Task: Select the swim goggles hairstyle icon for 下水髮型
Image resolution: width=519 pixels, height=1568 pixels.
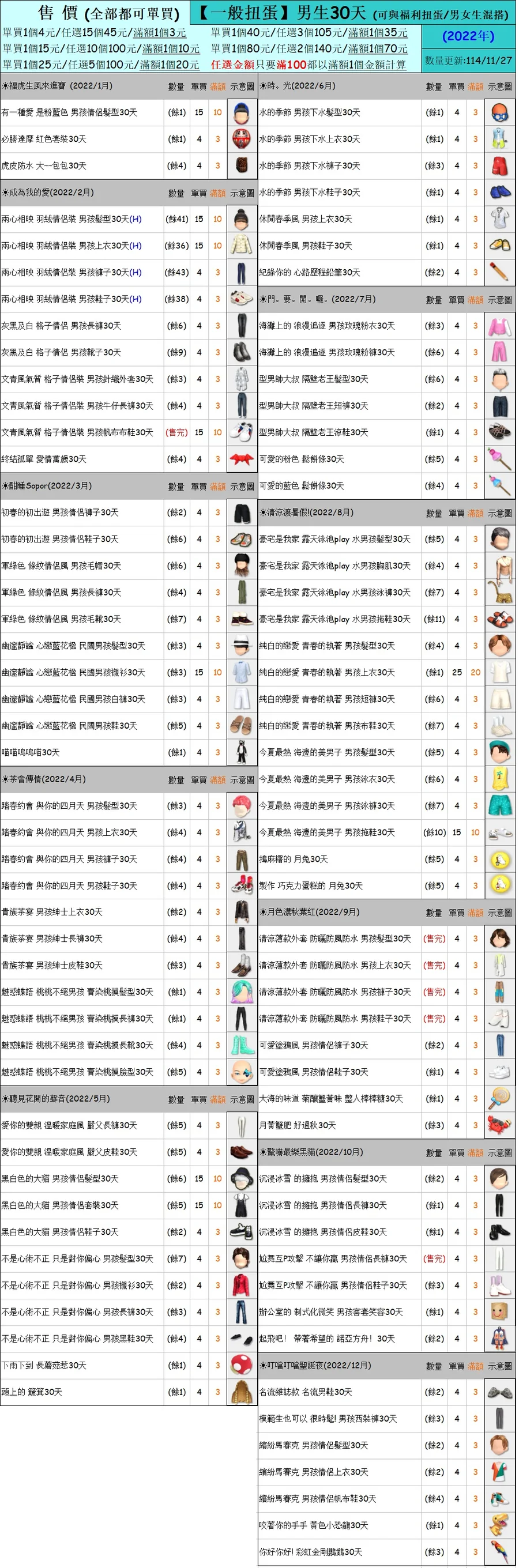Action: pos(499,112)
